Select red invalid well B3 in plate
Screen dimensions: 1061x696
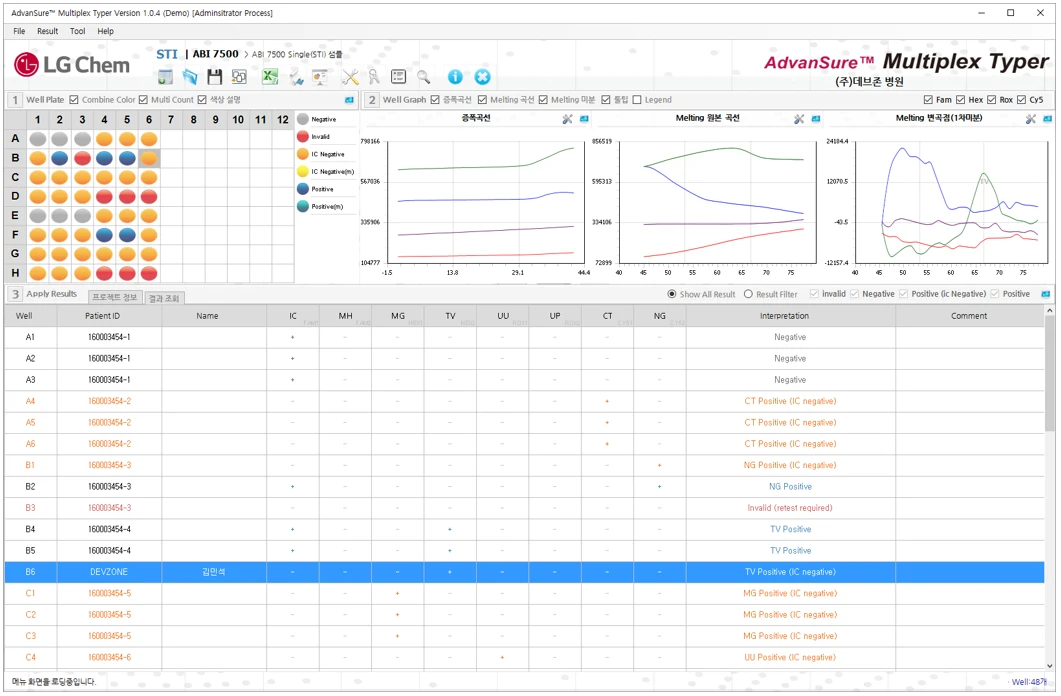(x=83, y=158)
